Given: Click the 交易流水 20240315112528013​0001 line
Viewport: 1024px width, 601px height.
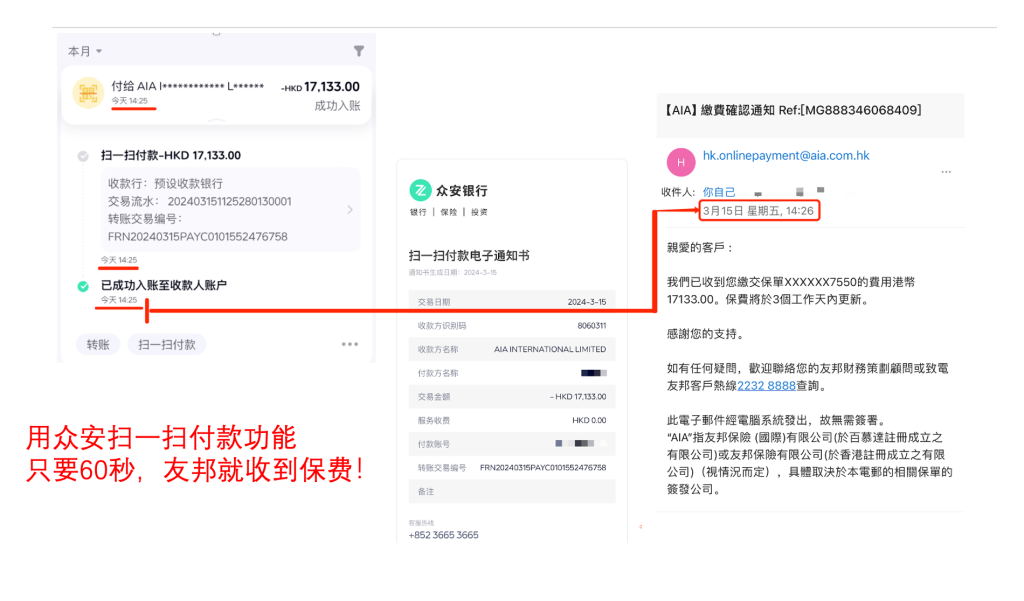Looking at the screenshot, I should [x=200, y=201].
